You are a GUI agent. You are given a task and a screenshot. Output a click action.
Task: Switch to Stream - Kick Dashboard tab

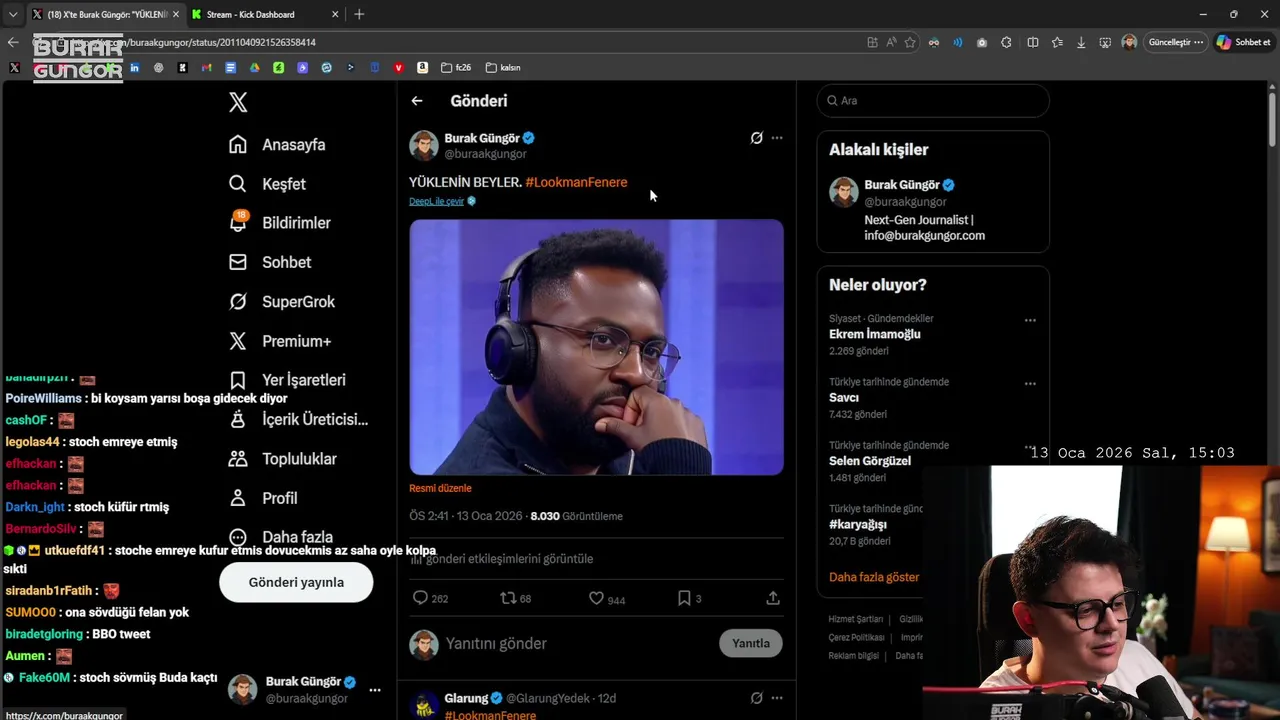(x=265, y=14)
